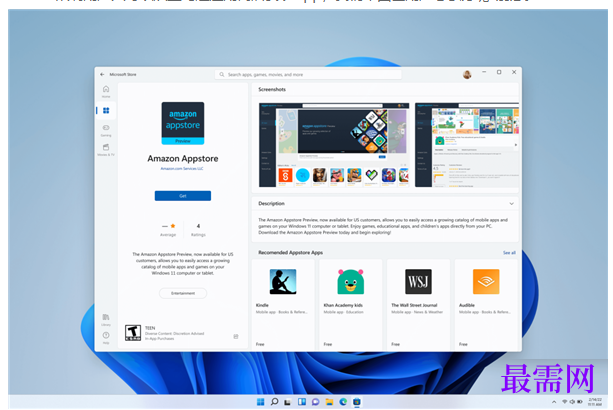Open the Windows Start menu

click(260, 402)
